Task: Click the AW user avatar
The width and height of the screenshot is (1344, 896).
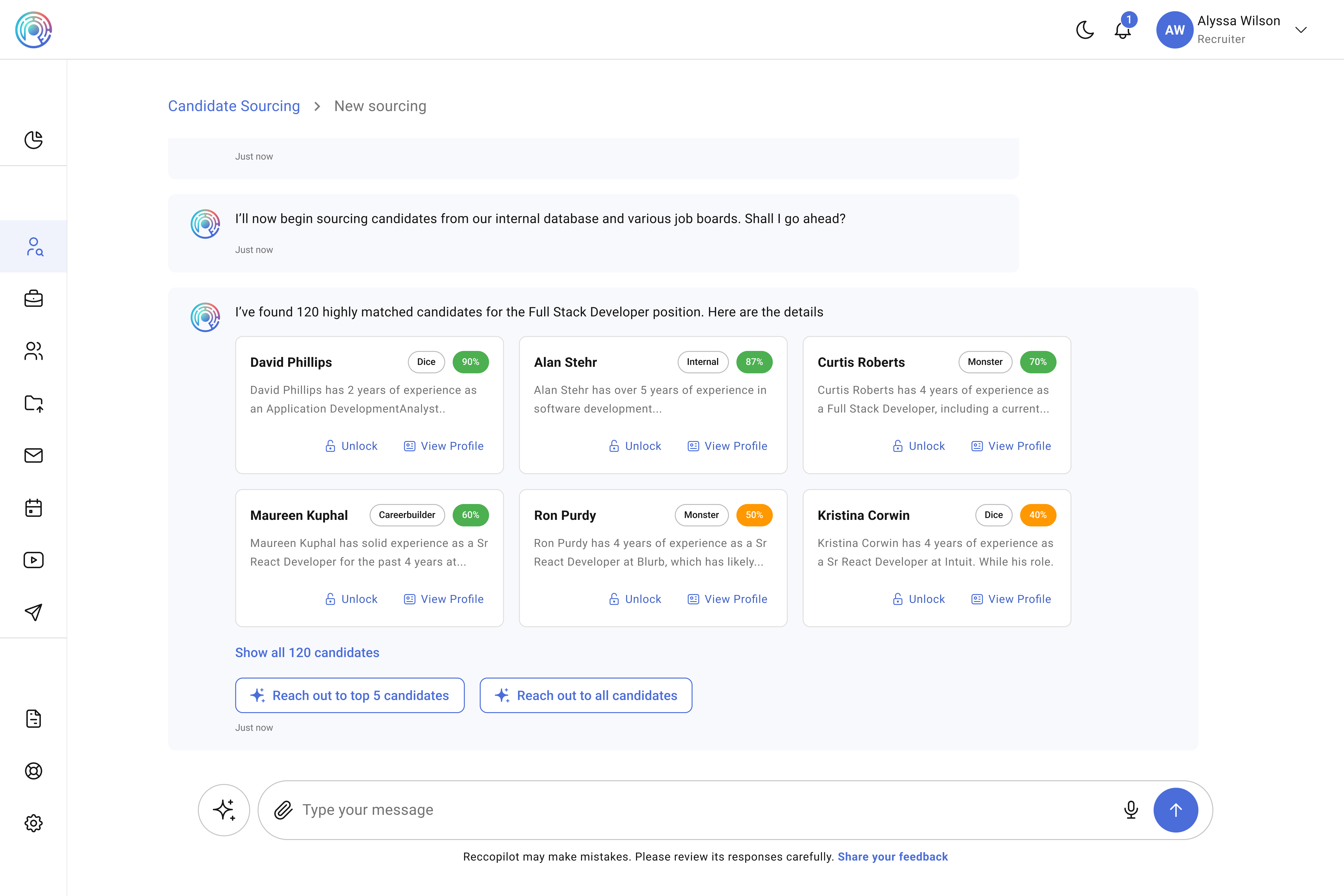Action: coord(1174,30)
